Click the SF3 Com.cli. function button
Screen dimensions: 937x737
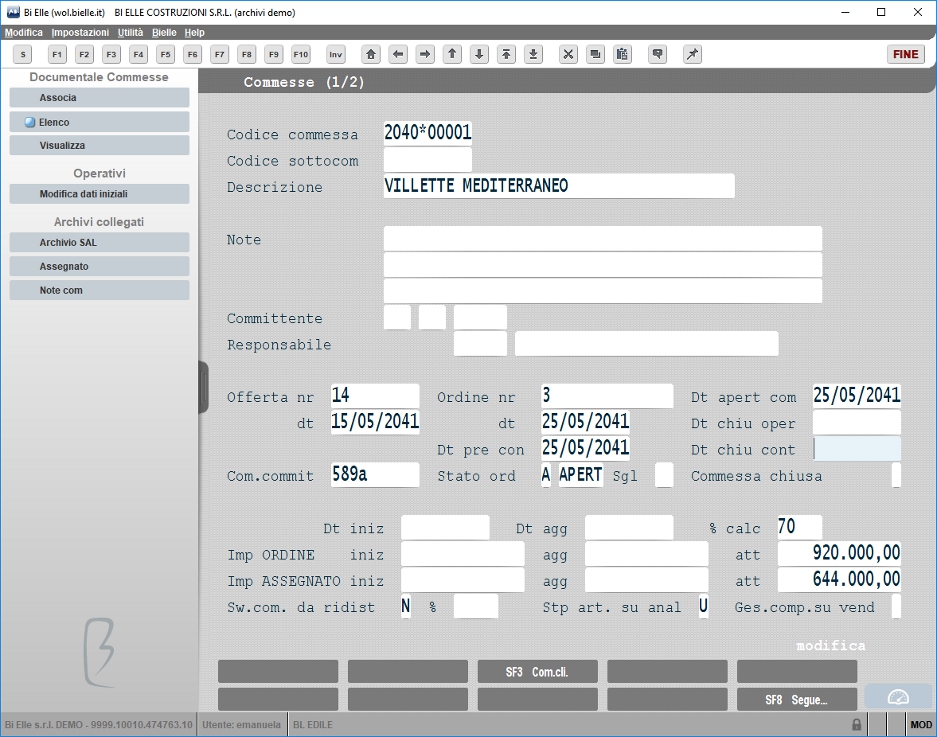pos(537,672)
